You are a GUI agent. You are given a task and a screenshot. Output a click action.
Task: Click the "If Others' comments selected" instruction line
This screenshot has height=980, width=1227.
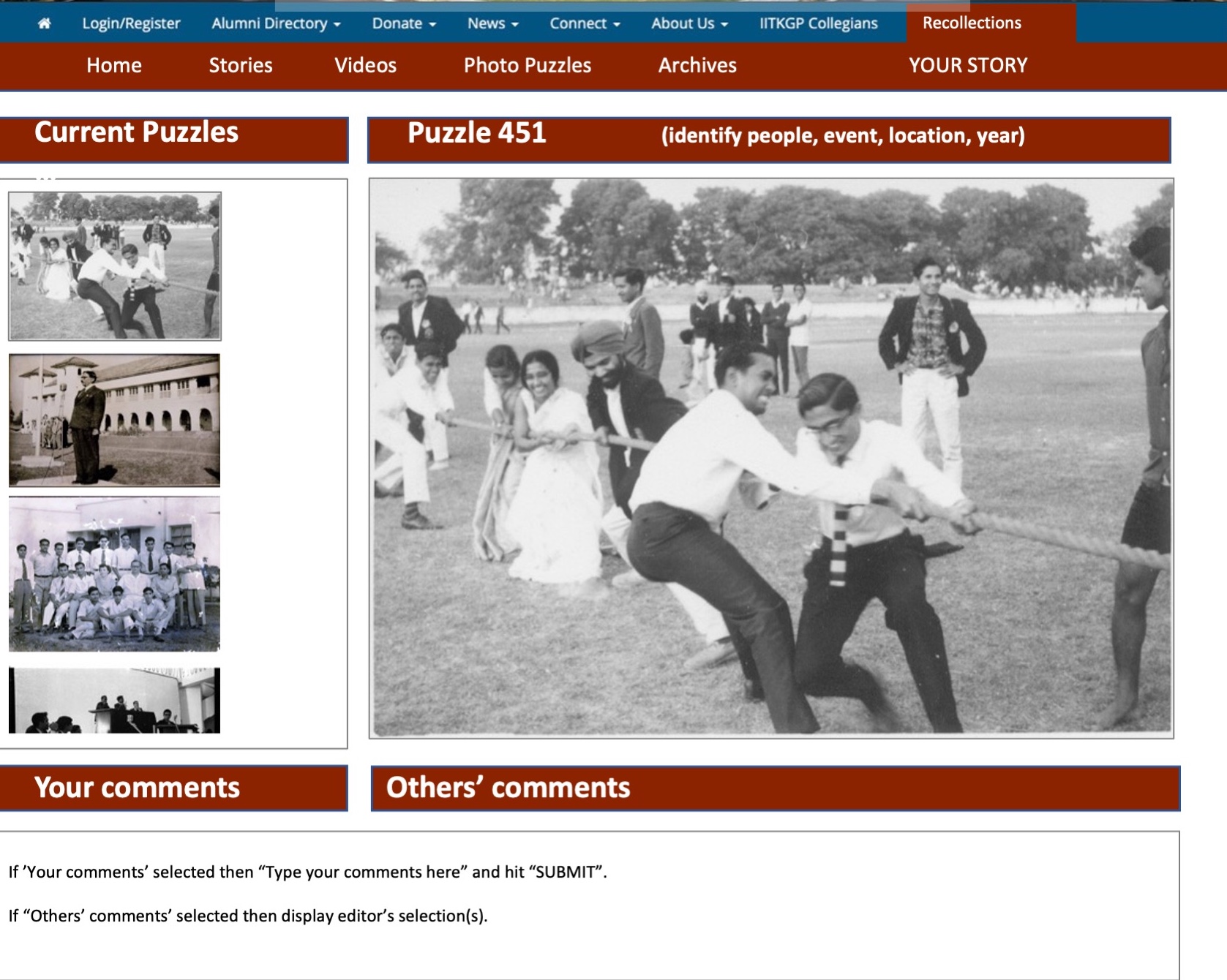click(x=248, y=916)
